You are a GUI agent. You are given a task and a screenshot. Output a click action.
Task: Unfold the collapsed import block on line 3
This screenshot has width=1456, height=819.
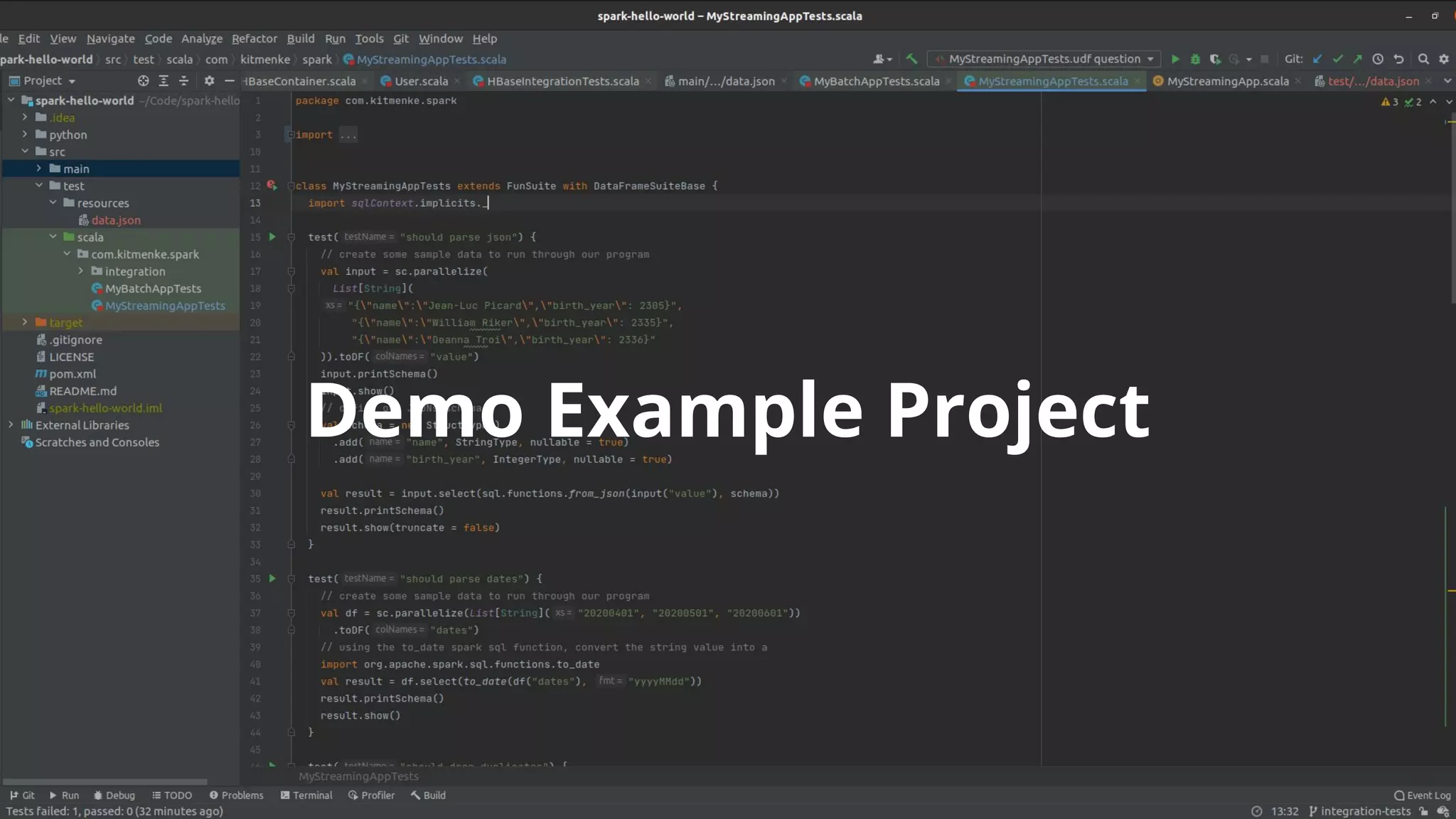pos(290,134)
